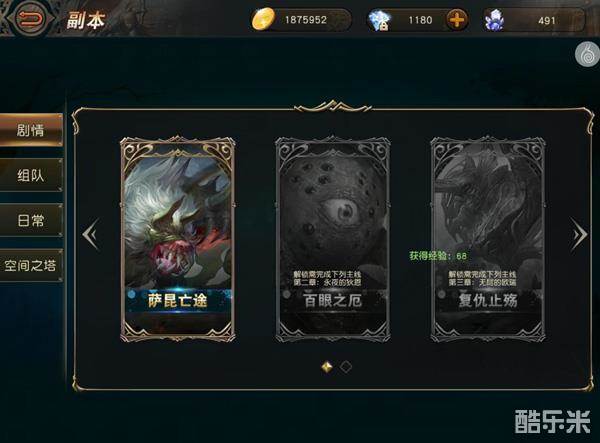Go to previous dungeons with left arrow
Screen dimensions: 600x443
pyautogui.click(x=91, y=234)
